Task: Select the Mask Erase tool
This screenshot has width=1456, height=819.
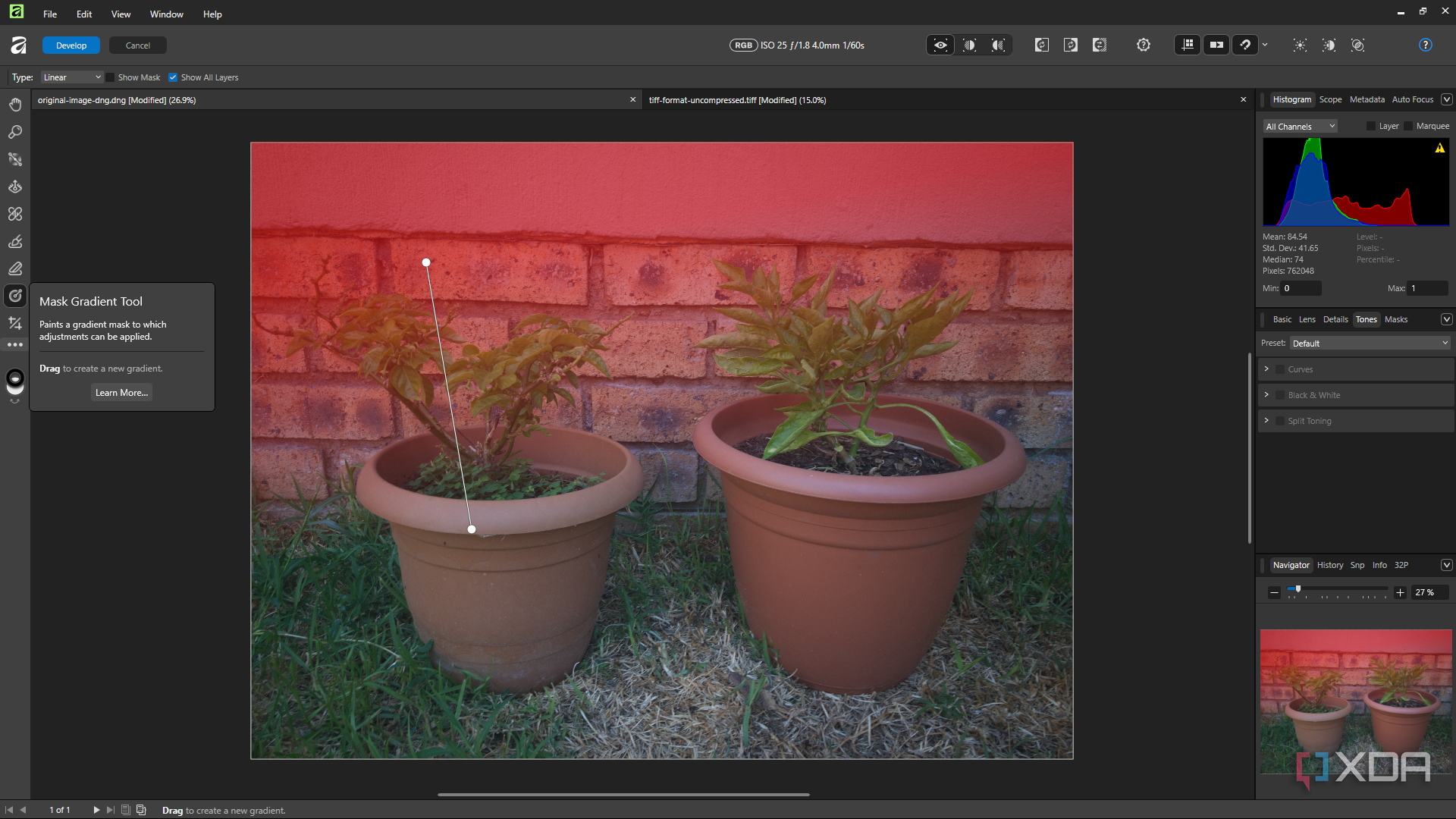Action: 15,268
